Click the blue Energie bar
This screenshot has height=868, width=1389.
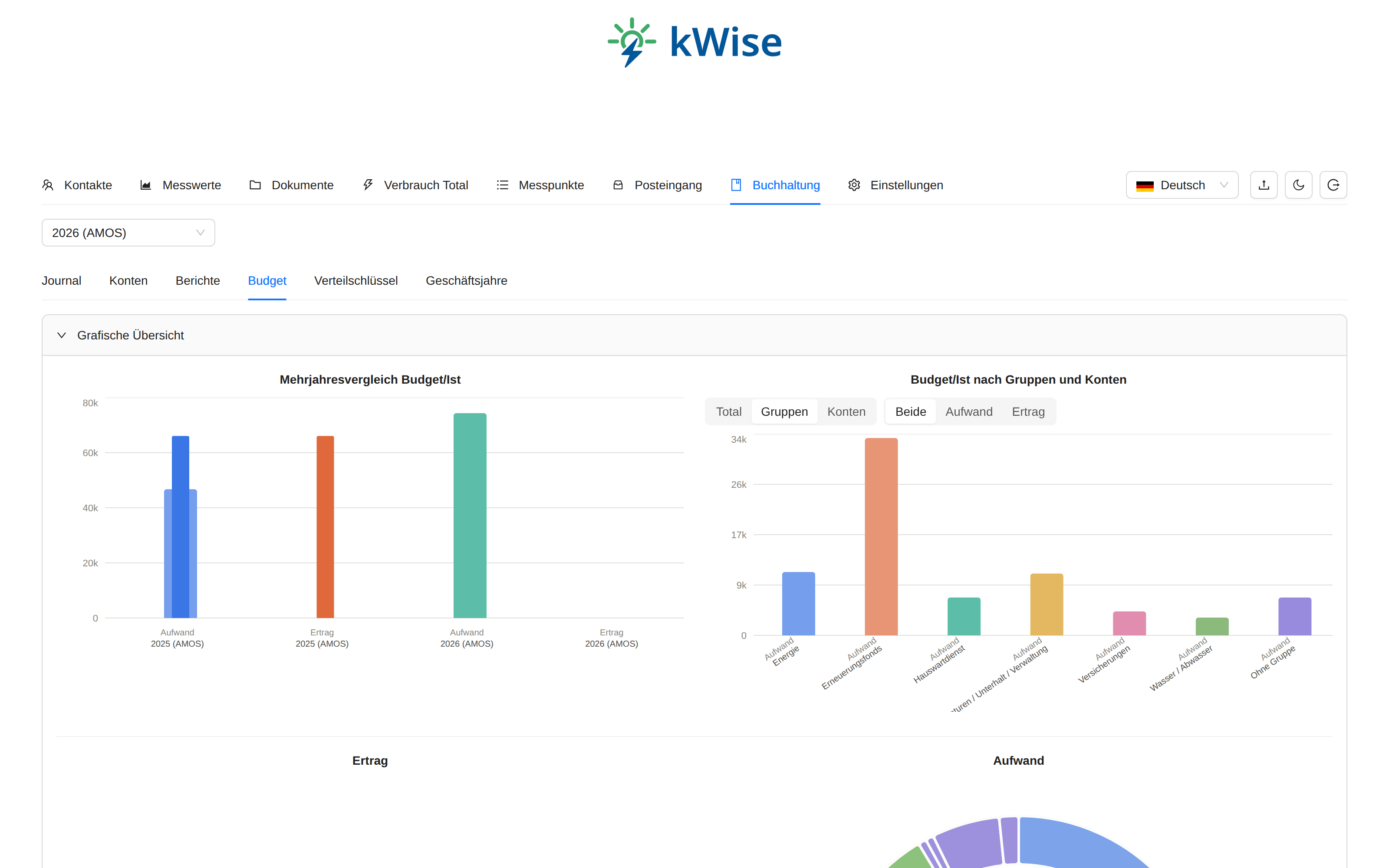(798, 604)
